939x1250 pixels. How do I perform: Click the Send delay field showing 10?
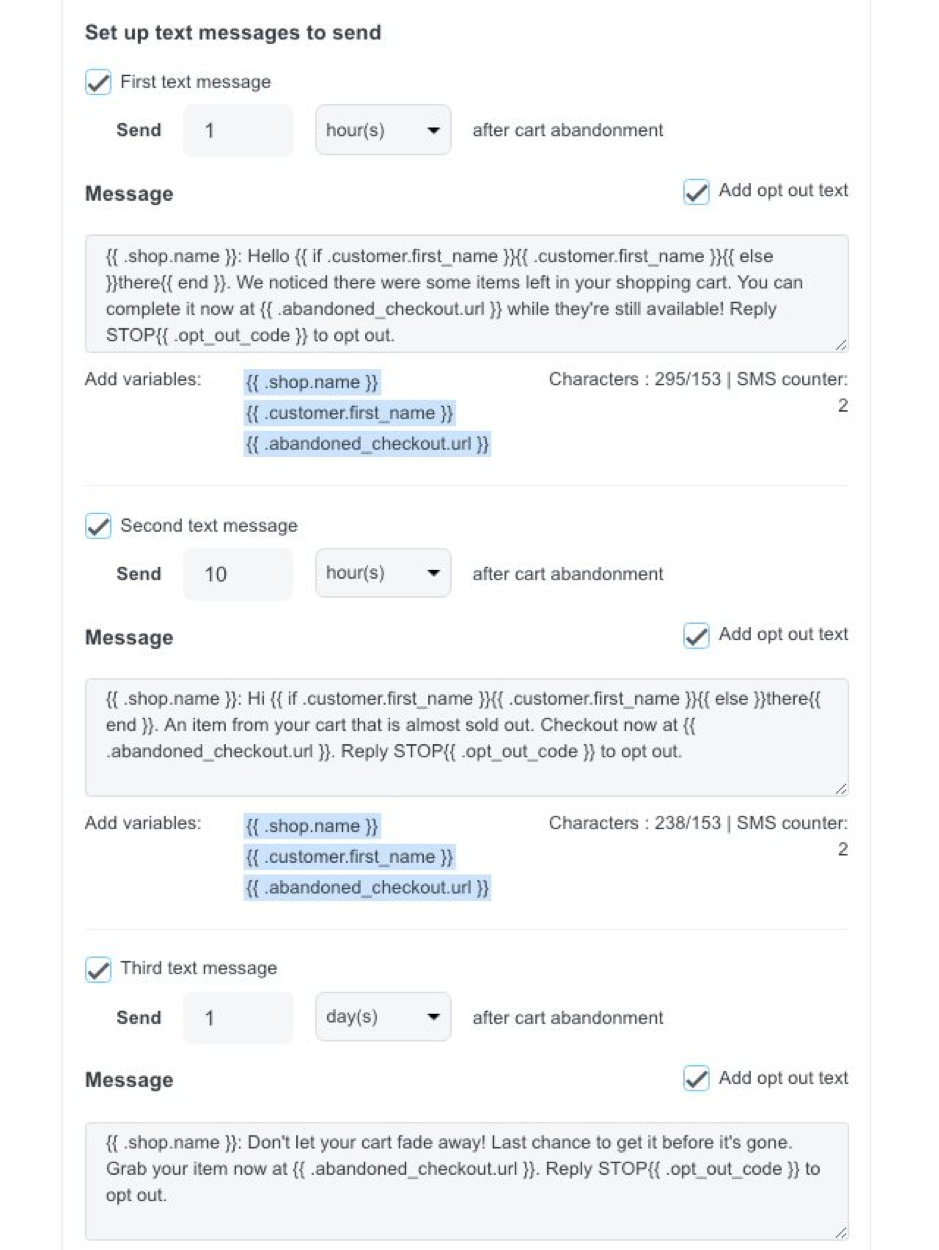click(237, 573)
